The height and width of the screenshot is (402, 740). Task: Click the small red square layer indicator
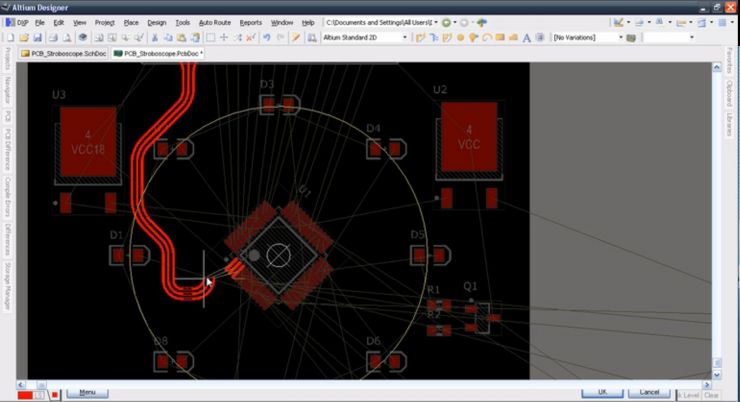[x=55, y=395]
